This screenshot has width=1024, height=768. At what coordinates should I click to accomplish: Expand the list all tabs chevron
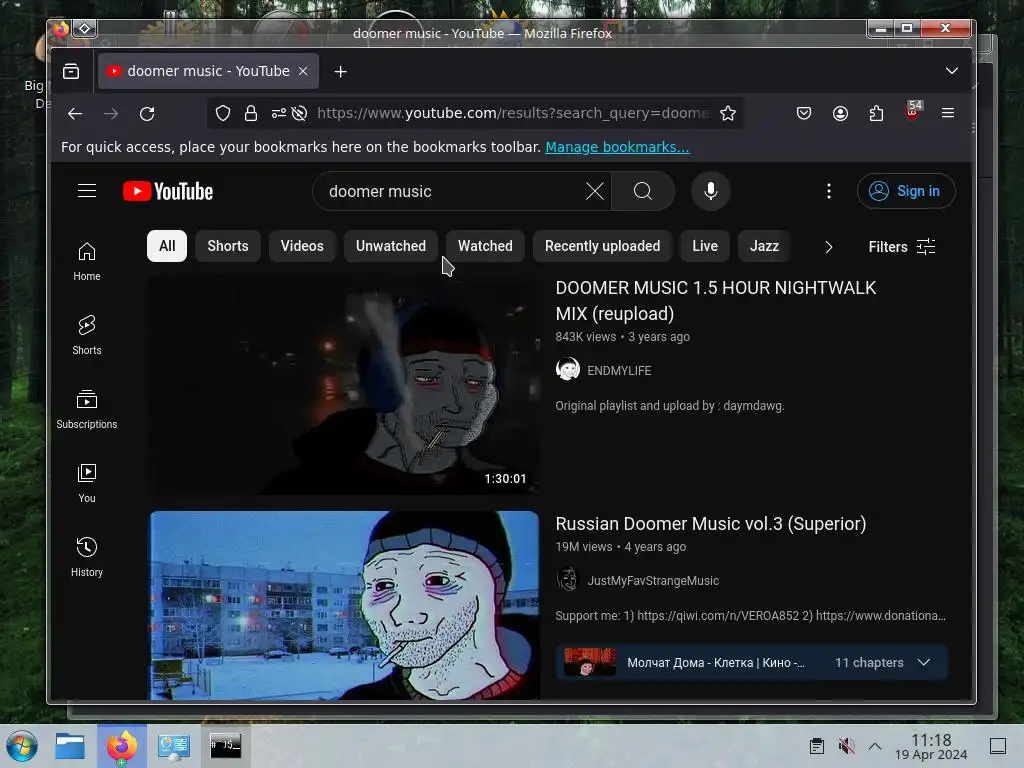pos(952,71)
